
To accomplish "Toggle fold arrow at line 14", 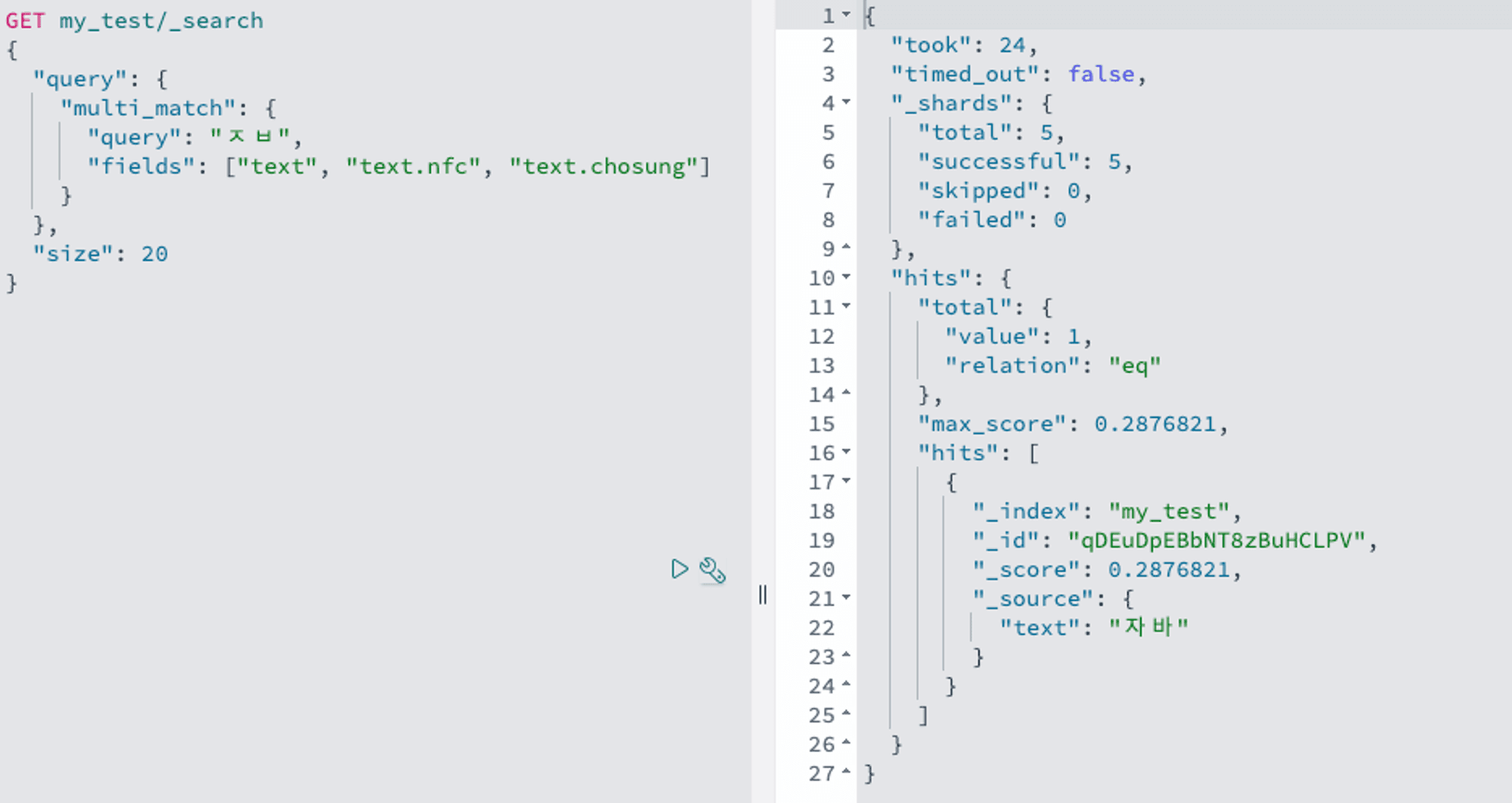I will pyautogui.click(x=847, y=393).
